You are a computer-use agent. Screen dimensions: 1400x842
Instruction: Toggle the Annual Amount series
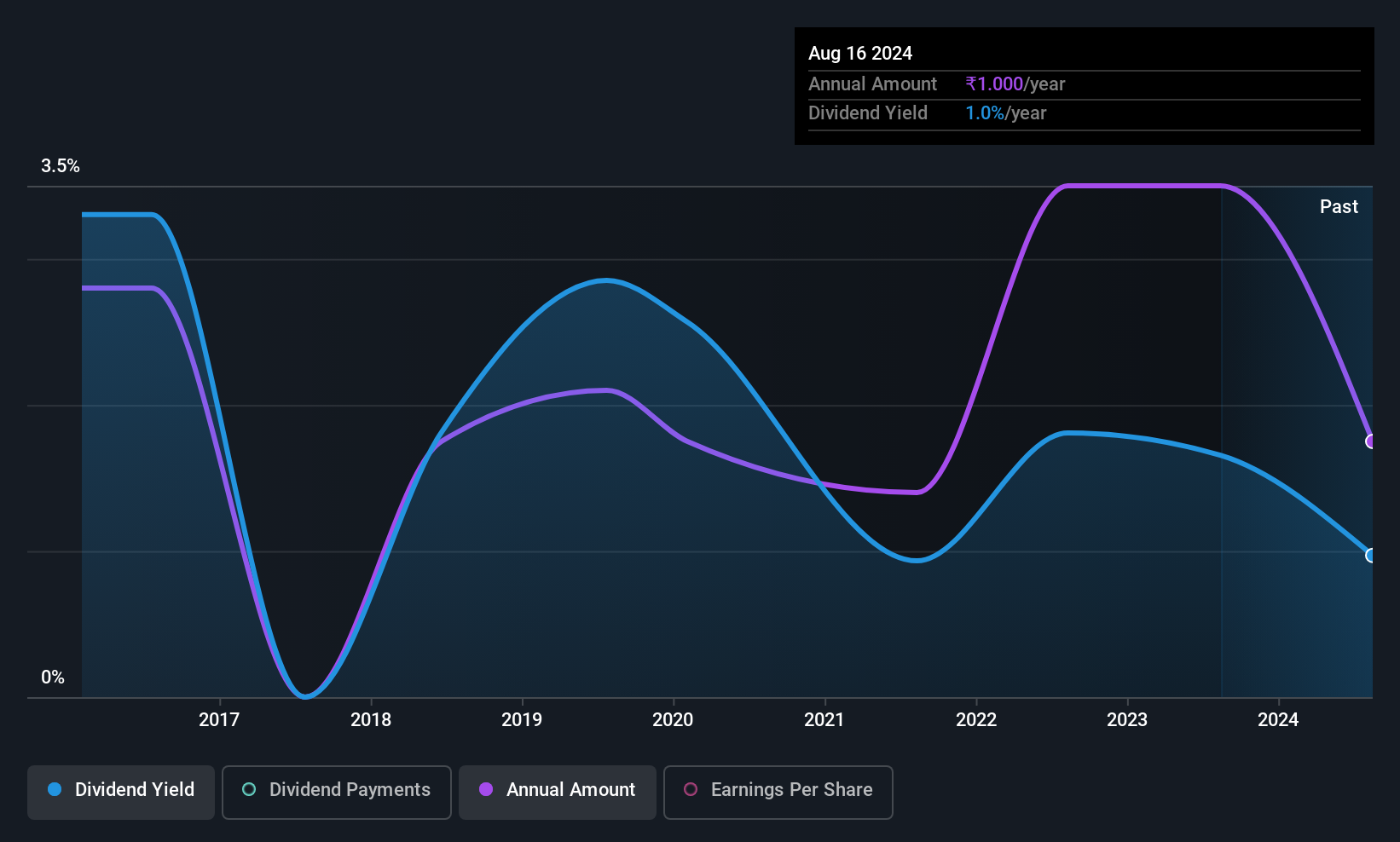pos(558,792)
